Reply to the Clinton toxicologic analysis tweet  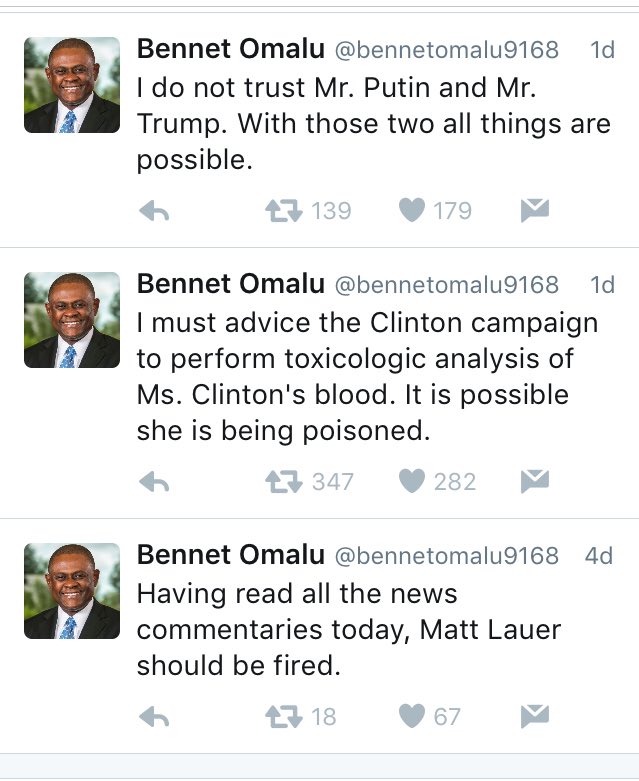153,482
